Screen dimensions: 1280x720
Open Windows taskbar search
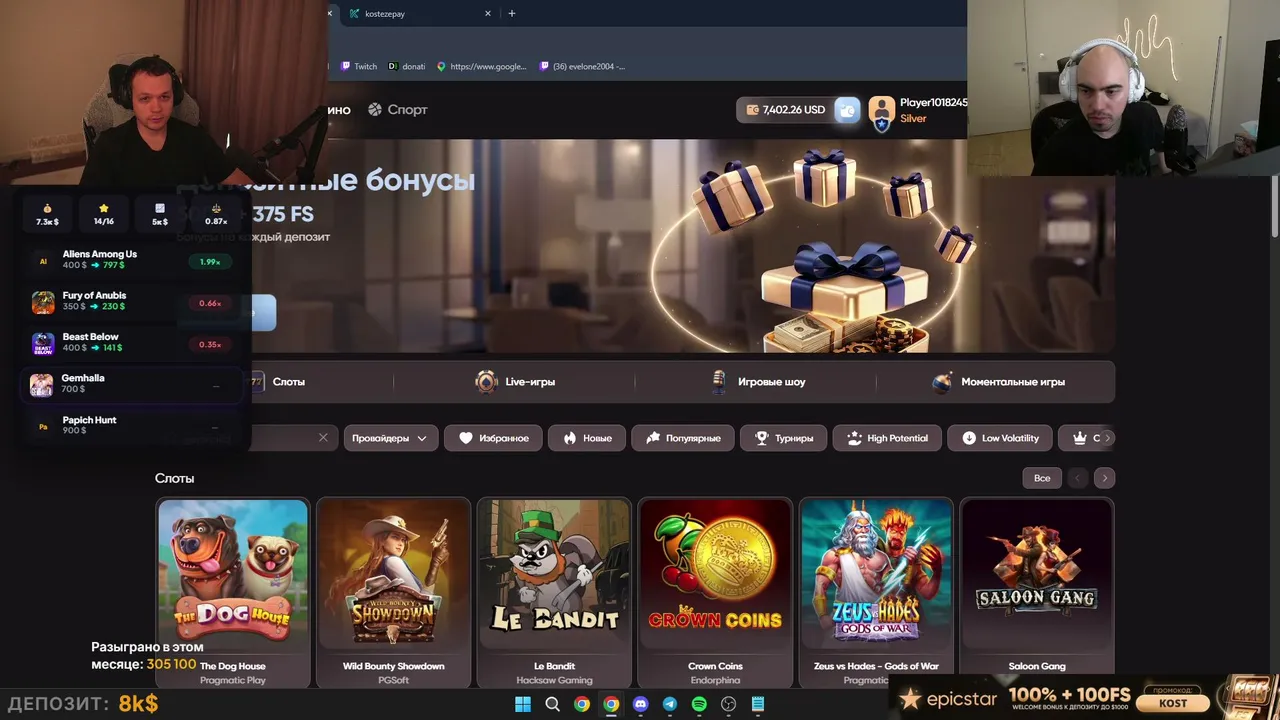[x=552, y=704]
